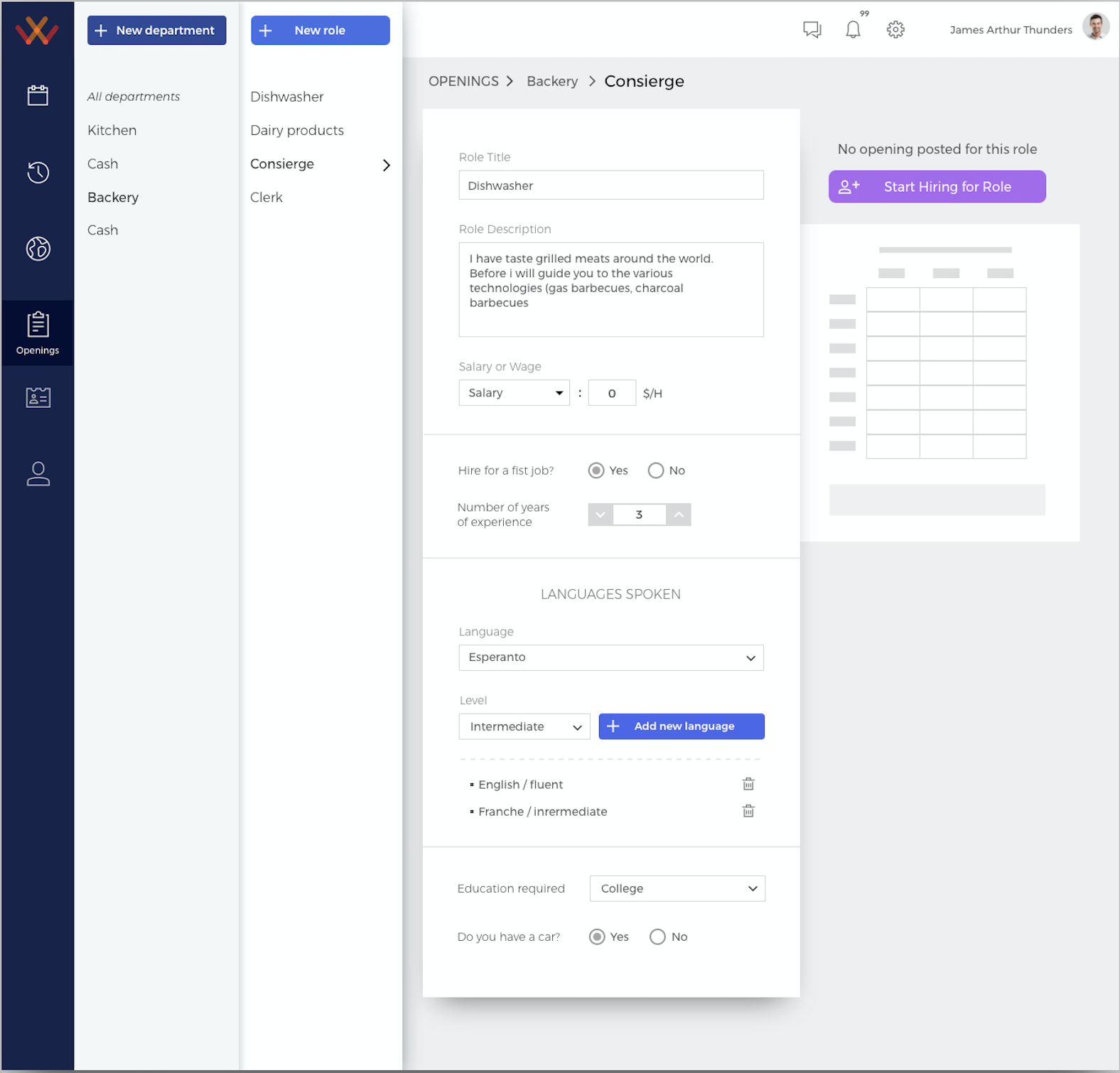Viewport: 1120px width, 1073px height.
Task: Open the Esperanto language dropdown
Action: pos(610,657)
